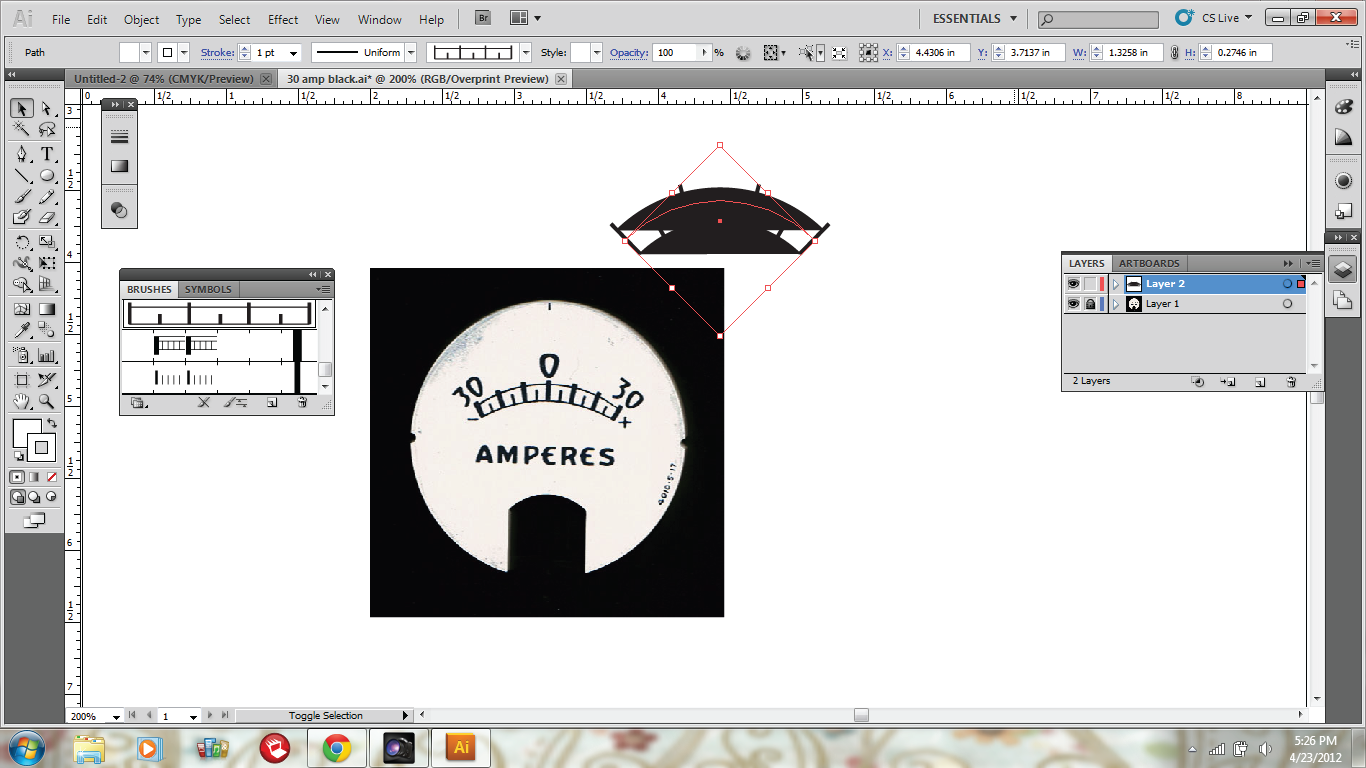
Task: Click the Stroke link in control bar
Action: click(217, 53)
